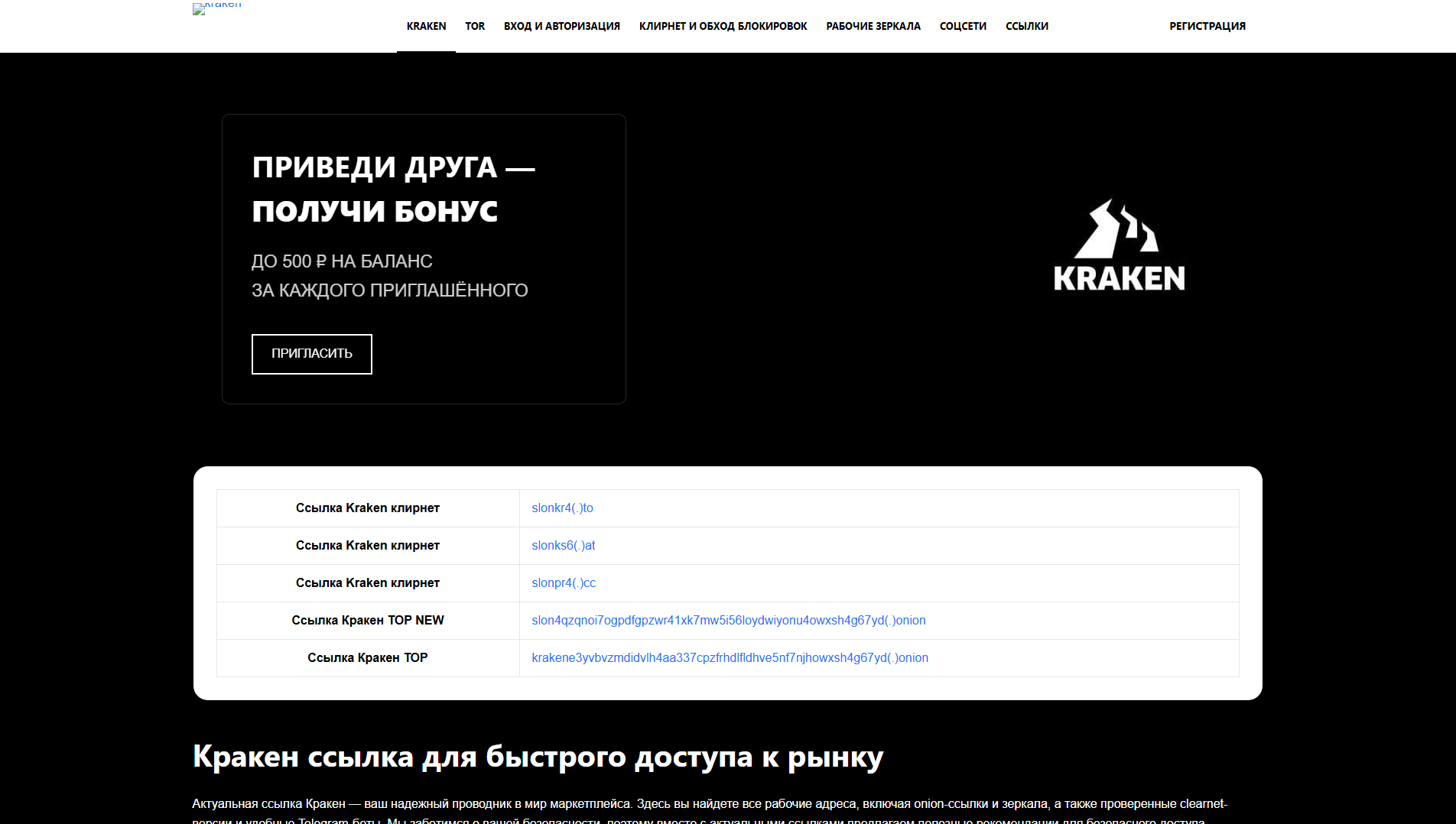Click the ПРИВЕДИ ДРУГА — ПОЛУЧИ БОНУС heading
Screen dimensions: 1456x824
[394, 189]
